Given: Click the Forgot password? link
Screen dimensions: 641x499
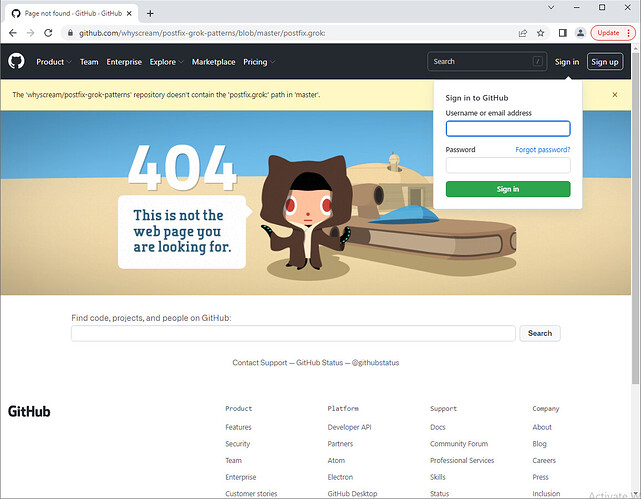Looking at the screenshot, I should click(x=542, y=150).
